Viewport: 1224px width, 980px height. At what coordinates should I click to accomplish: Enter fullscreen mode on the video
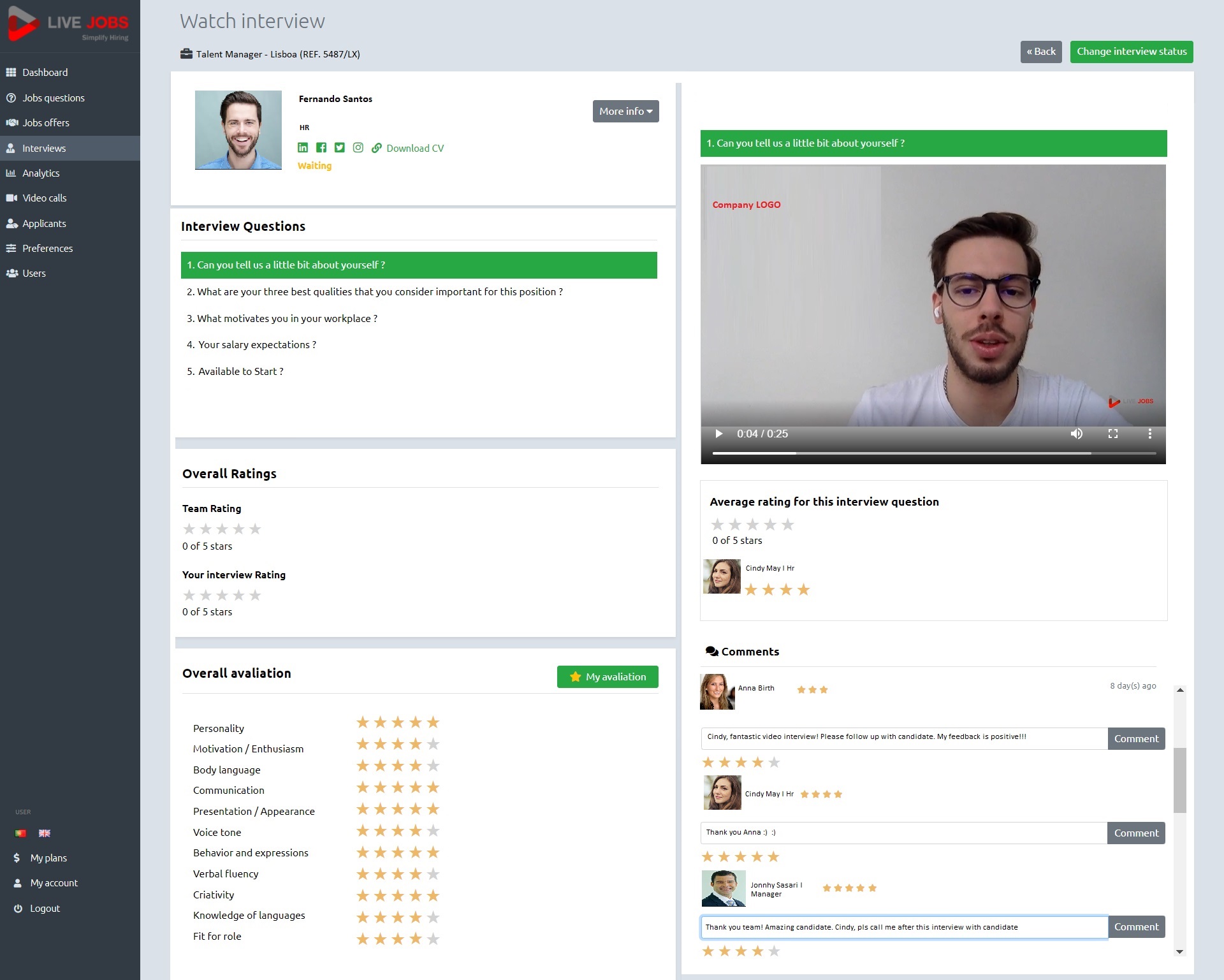(1113, 434)
